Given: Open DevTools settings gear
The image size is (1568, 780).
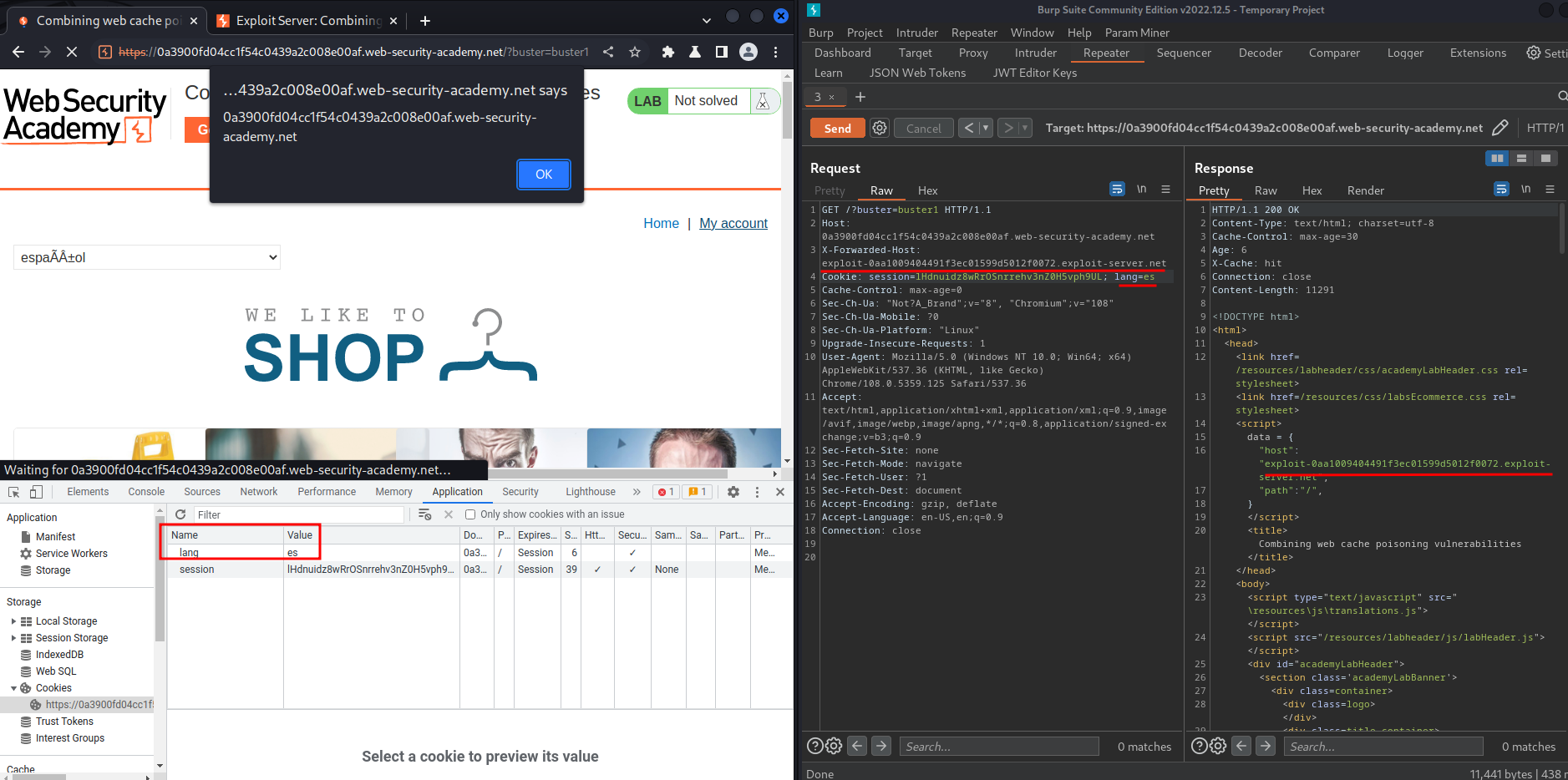Looking at the screenshot, I should point(733,492).
